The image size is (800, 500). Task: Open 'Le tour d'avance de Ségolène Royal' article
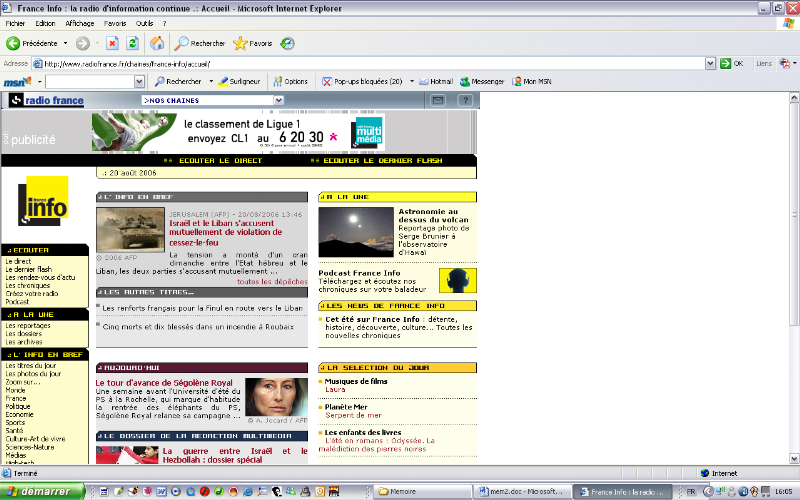click(164, 383)
